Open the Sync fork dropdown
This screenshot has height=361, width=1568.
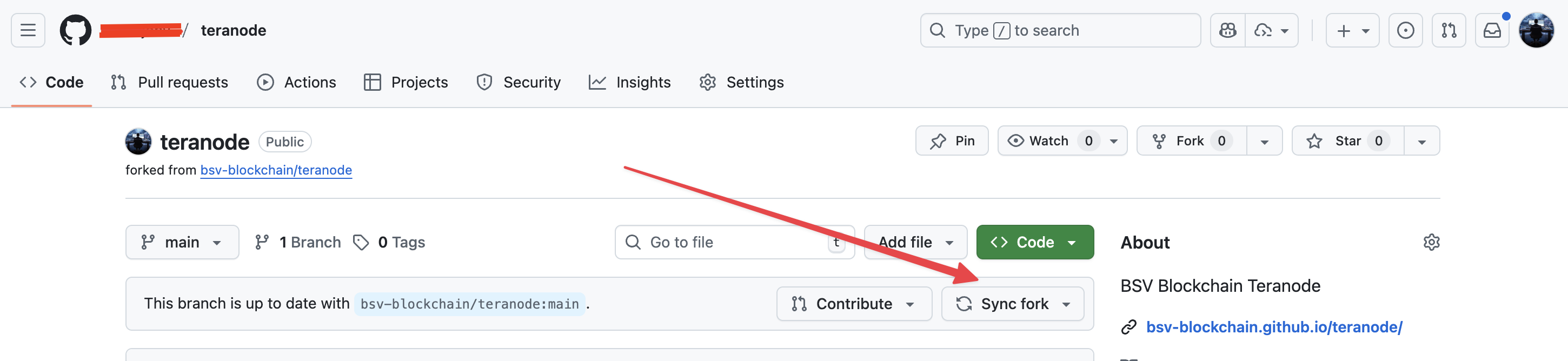[1013, 304]
